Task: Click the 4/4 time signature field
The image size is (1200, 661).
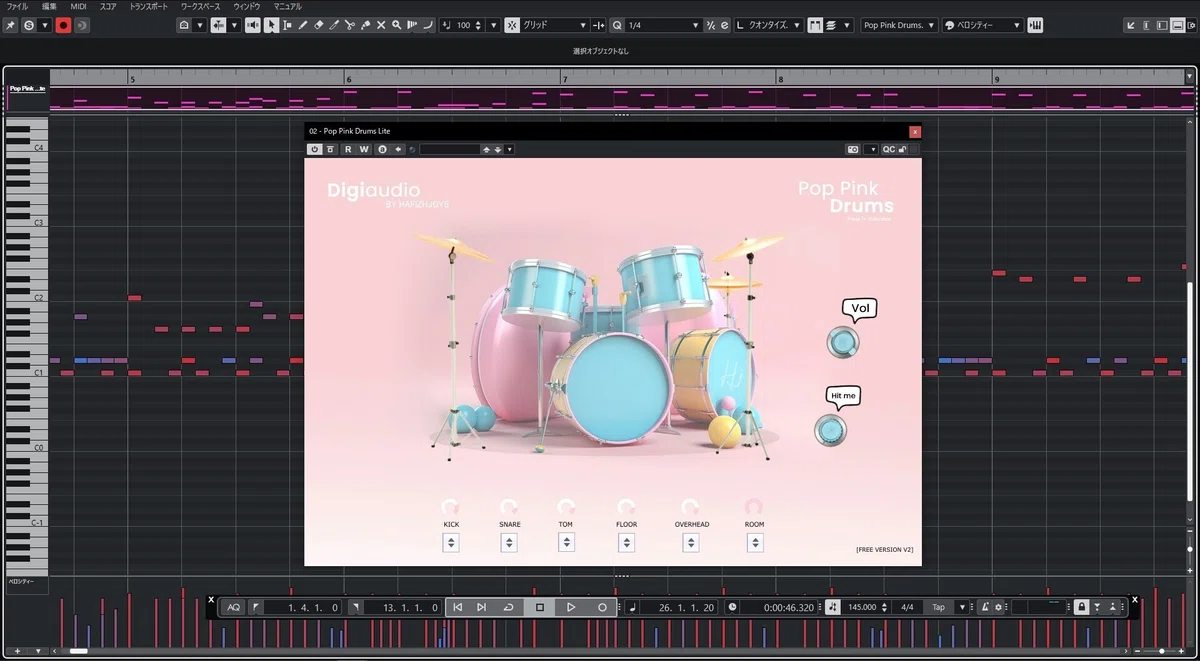Action: 907,607
